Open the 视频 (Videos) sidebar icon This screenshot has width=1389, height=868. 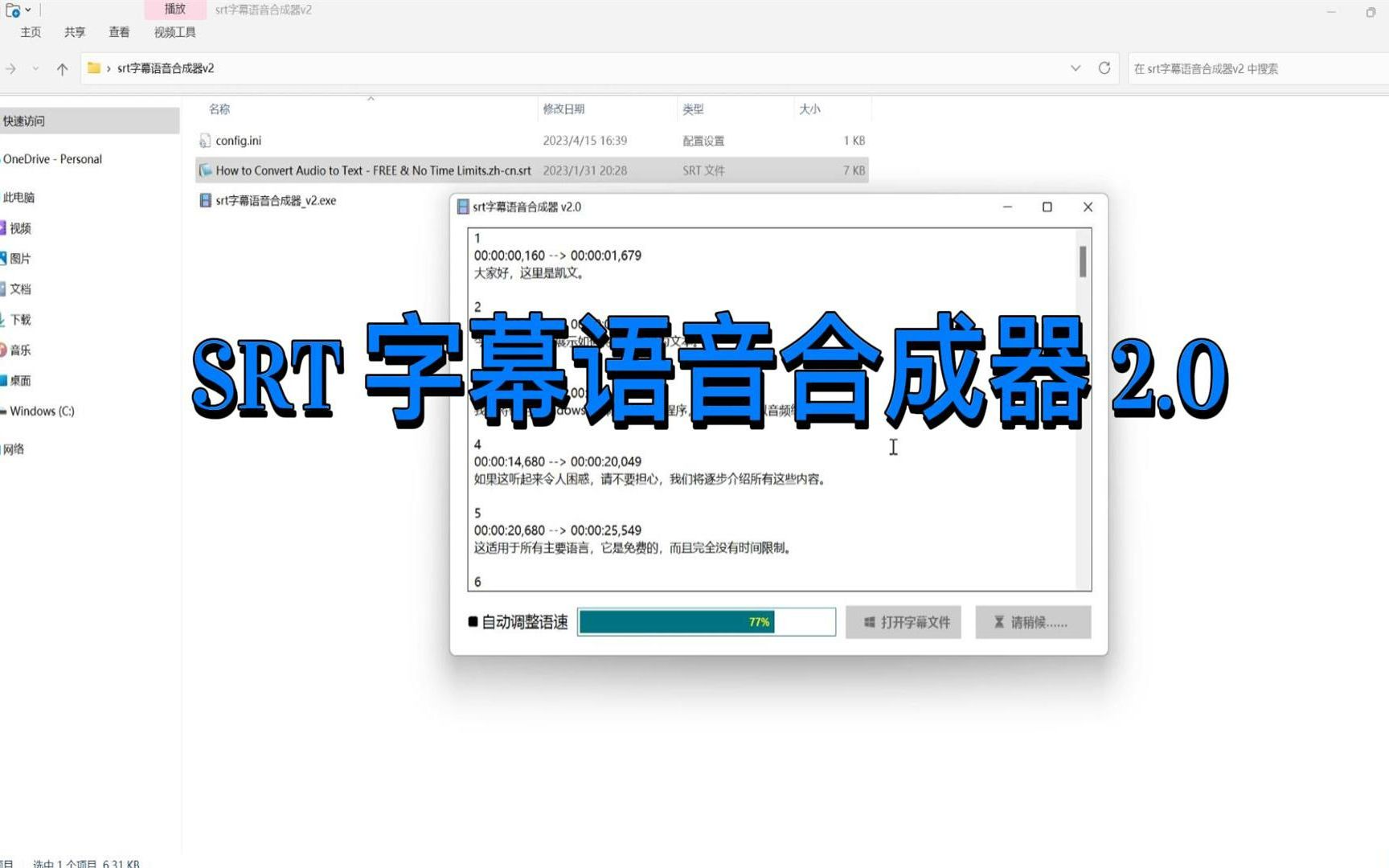[x=19, y=228]
